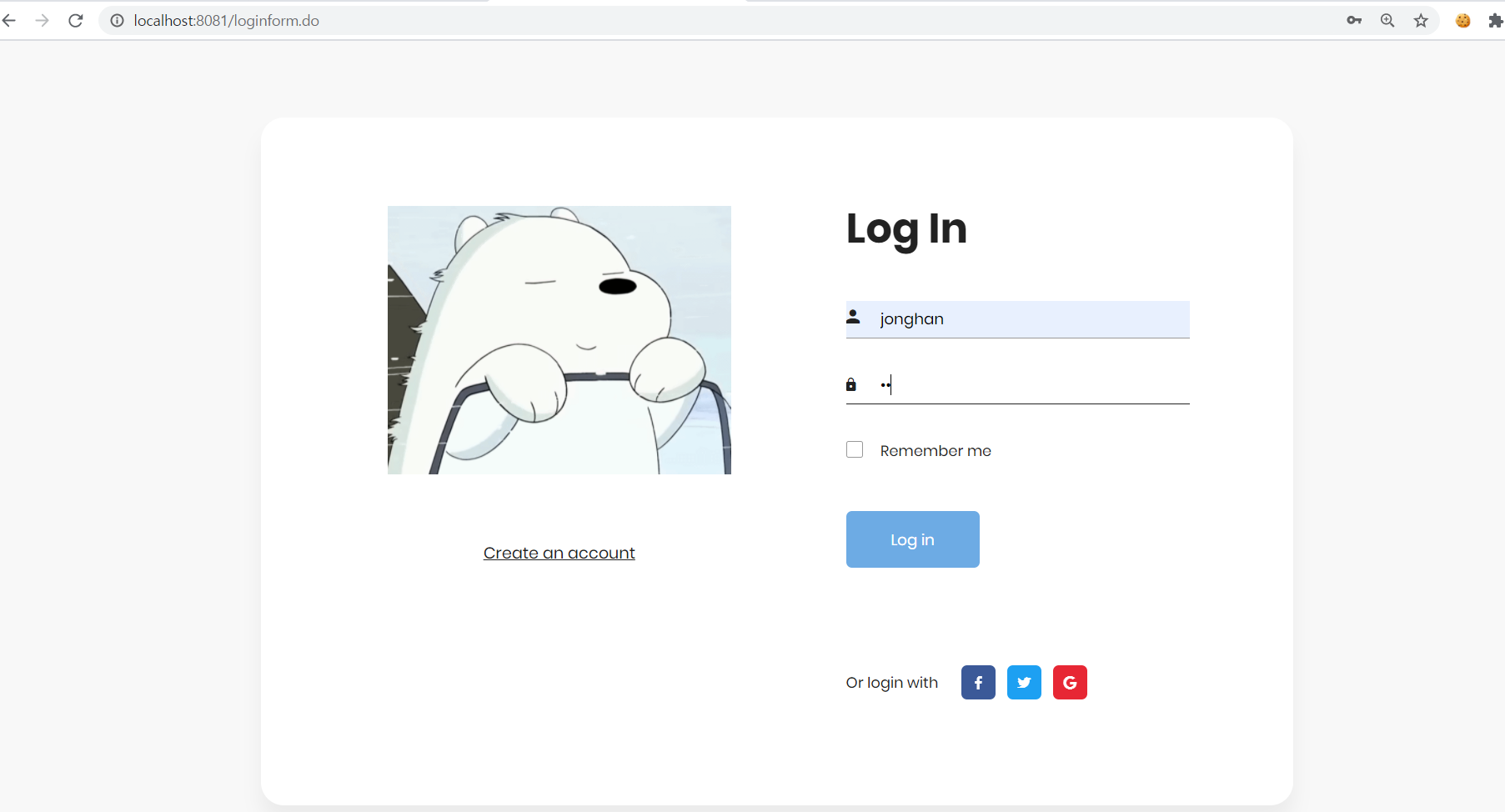
Task: Reload the login page
Action: [75, 20]
